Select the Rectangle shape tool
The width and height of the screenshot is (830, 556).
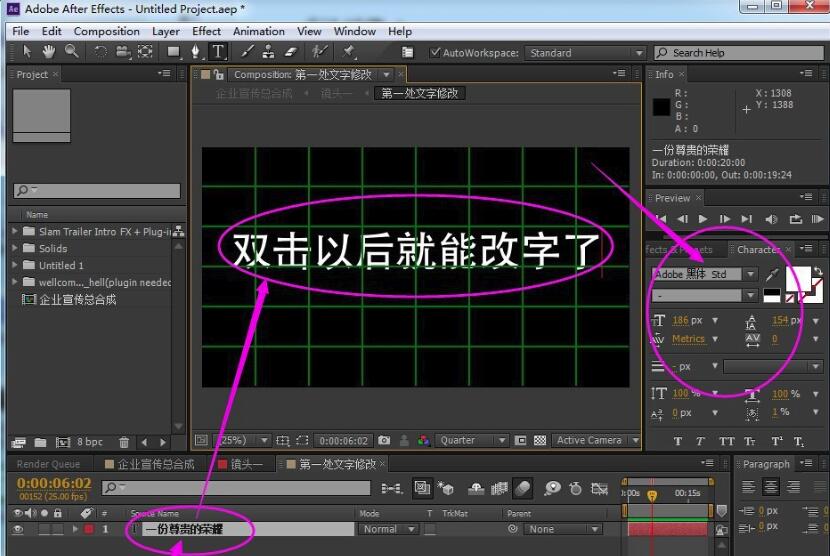[173, 52]
